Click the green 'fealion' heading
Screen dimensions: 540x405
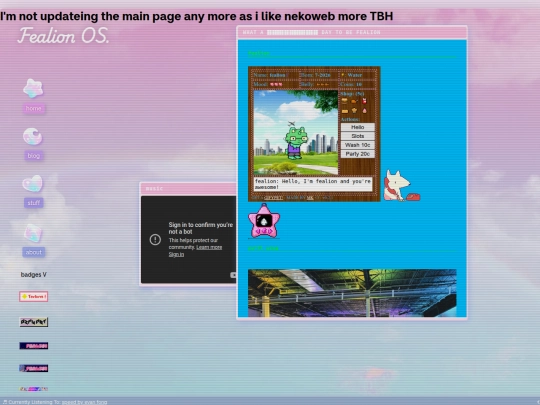(x=259, y=53)
